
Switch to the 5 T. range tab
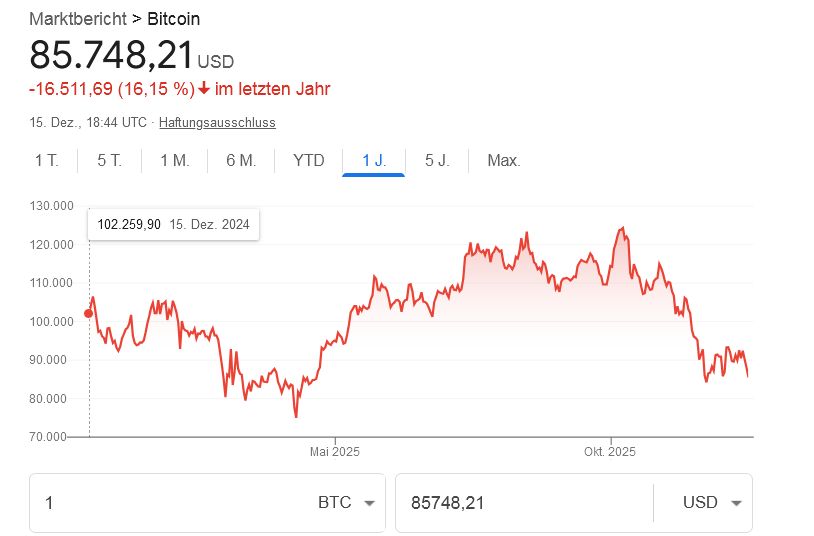click(109, 160)
